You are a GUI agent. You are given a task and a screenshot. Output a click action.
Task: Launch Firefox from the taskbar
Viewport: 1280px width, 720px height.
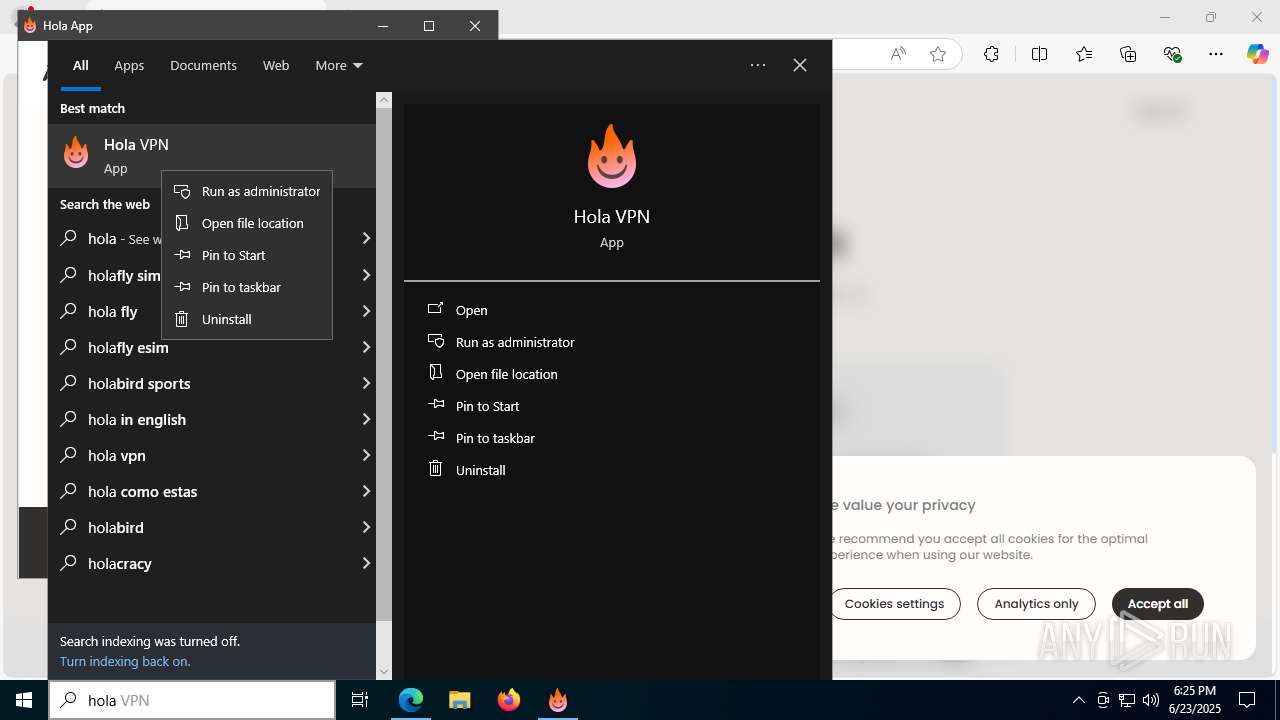pyautogui.click(x=509, y=700)
